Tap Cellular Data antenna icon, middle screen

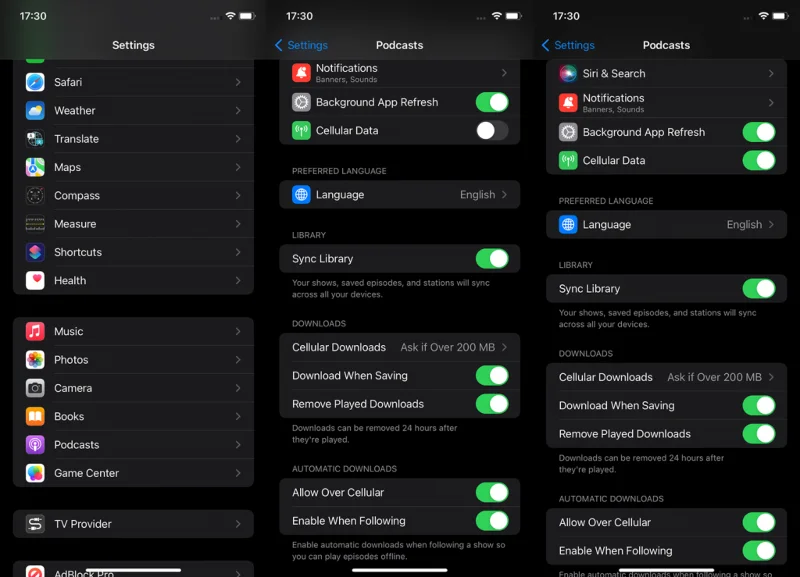[302, 131]
